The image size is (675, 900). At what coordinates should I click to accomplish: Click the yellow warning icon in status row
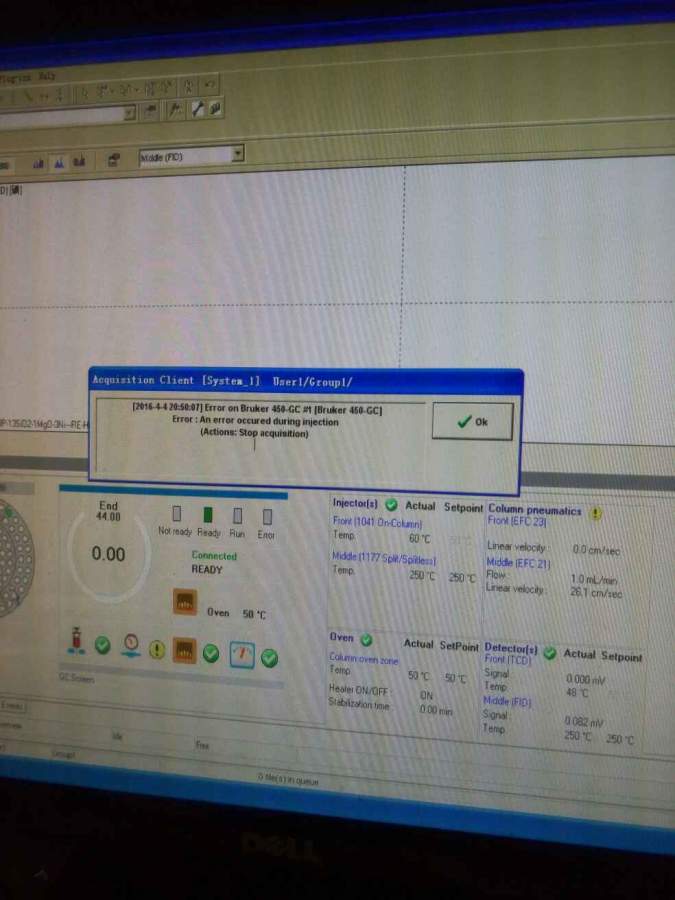coord(157,649)
